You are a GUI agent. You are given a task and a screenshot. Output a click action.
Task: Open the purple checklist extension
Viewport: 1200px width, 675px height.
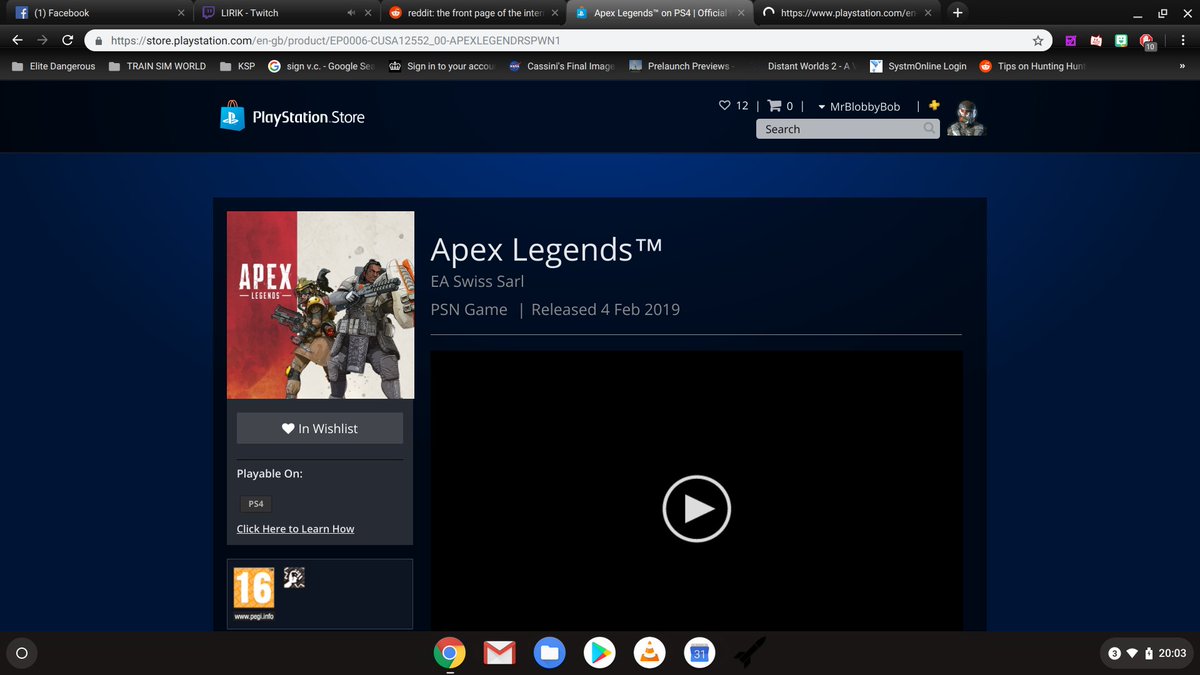pos(1070,41)
